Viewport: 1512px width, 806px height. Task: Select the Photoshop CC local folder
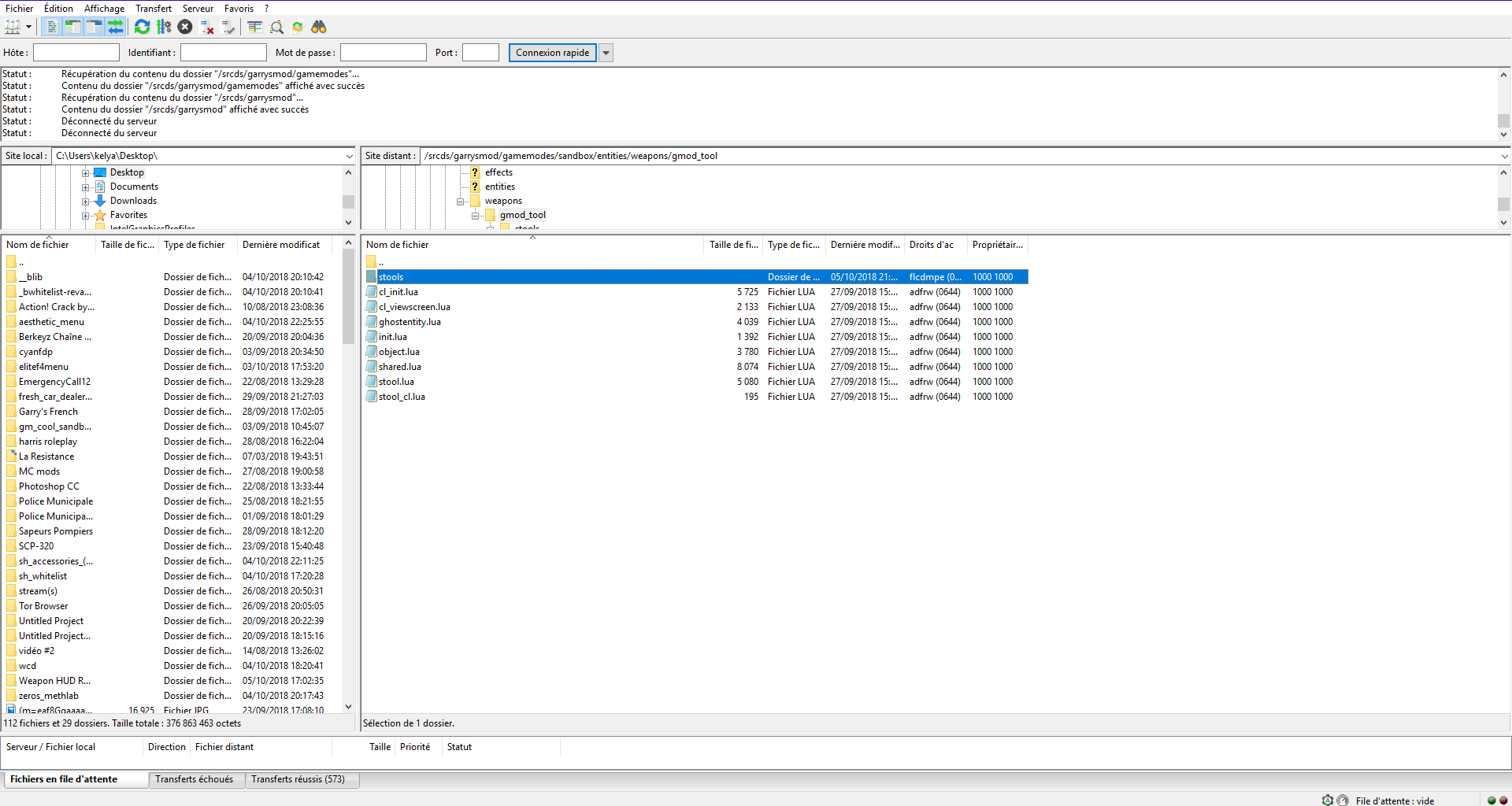pos(49,486)
